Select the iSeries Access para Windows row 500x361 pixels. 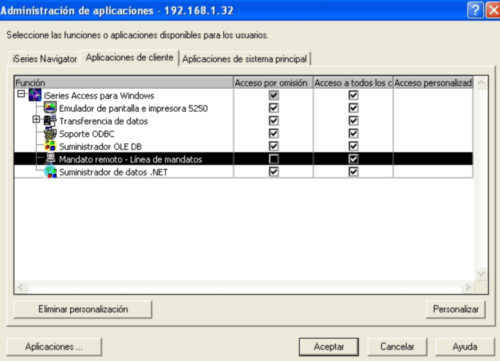(243, 95)
